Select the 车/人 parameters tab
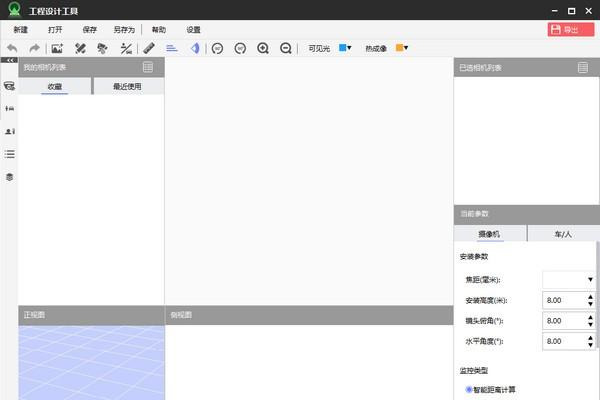The width and height of the screenshot is (600, 400). coord(563,233)
